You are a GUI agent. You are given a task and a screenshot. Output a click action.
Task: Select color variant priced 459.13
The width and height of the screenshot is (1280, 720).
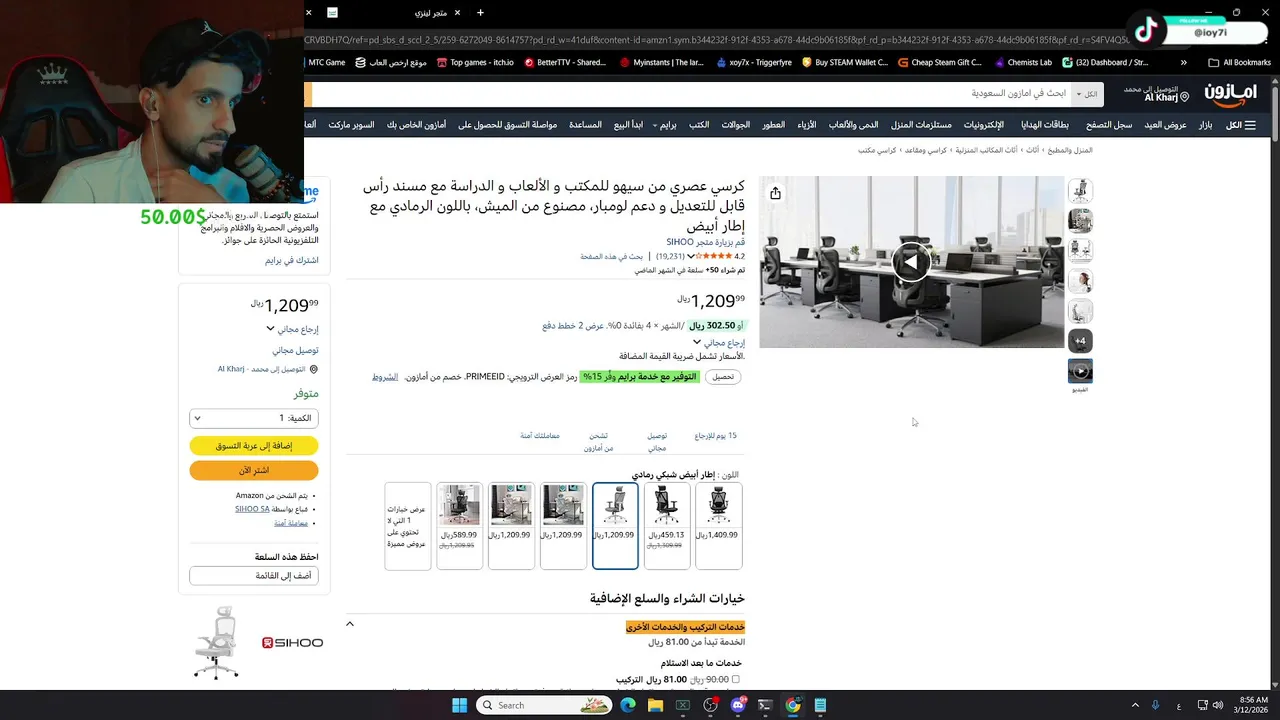click(666, 526)
